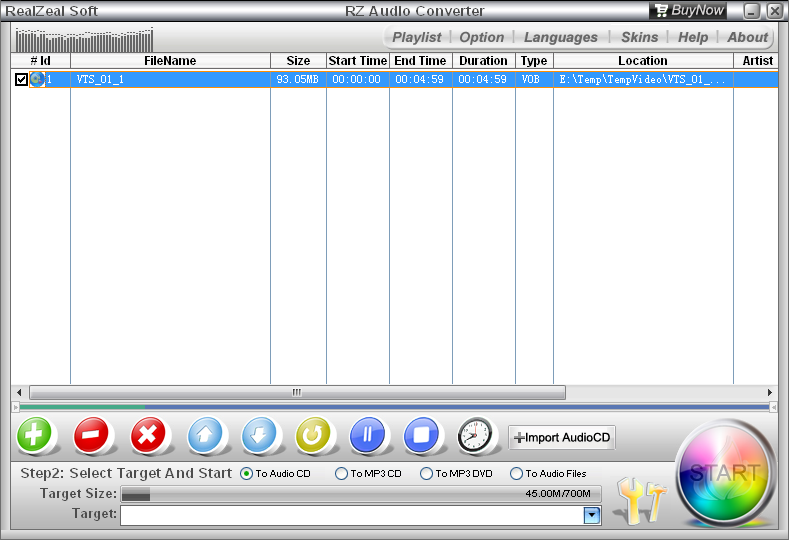Move item down with blue arrow button
Screen dimensions: 789x540
pyautogui.click(x=259, y=436)
